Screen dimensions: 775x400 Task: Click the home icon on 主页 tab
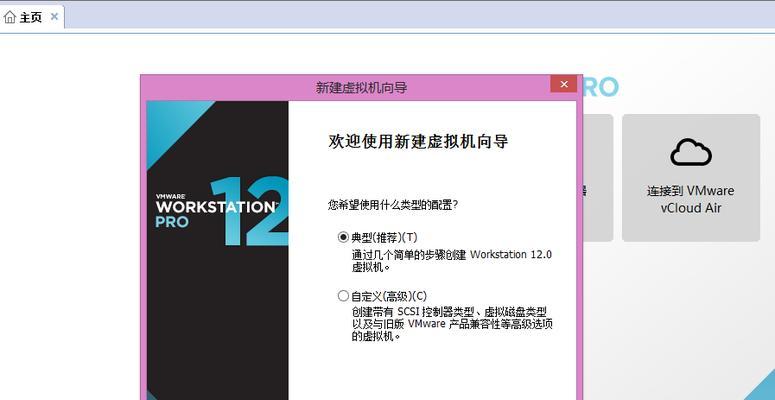[x=9, y=17]
